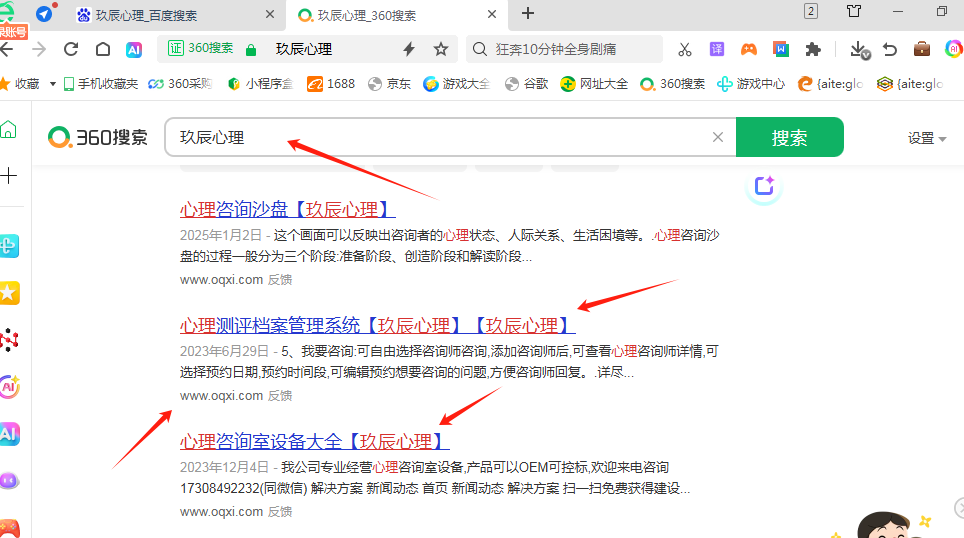
Task: Bookmark this page with the star
Action: 441,49
